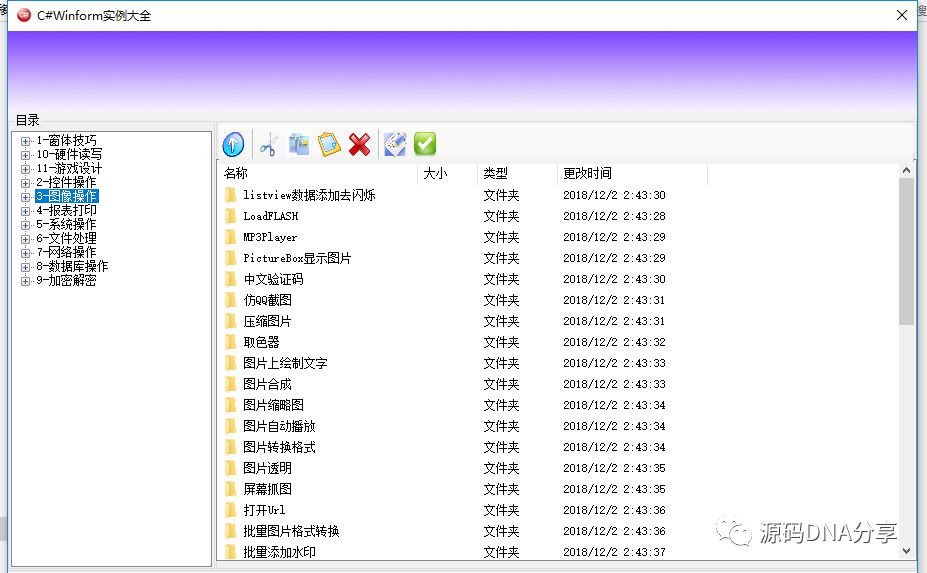
Task: Select the 图片缩略图 folder
Action: [273, 405]
